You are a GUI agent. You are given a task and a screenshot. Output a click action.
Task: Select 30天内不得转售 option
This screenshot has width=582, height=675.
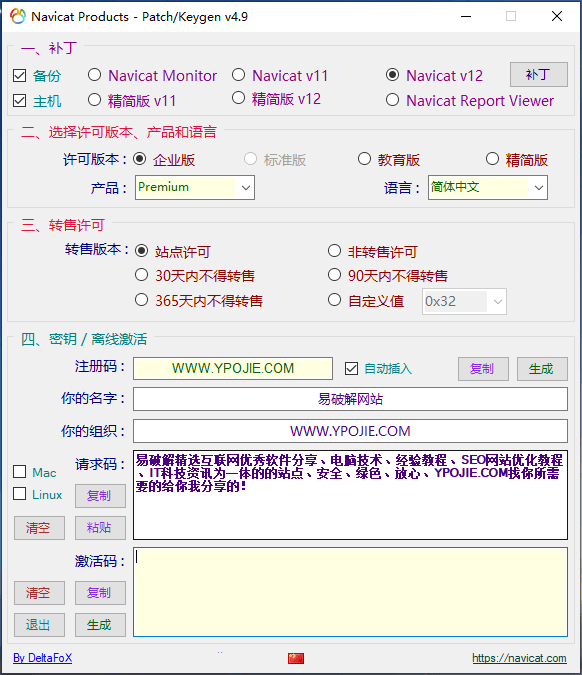(141, 275)
